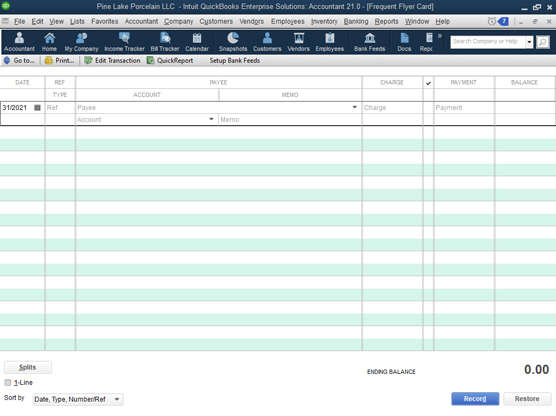Screen dimensions: 556x416
Task: Click the Splits button
Action: click(x=28, y=367)
